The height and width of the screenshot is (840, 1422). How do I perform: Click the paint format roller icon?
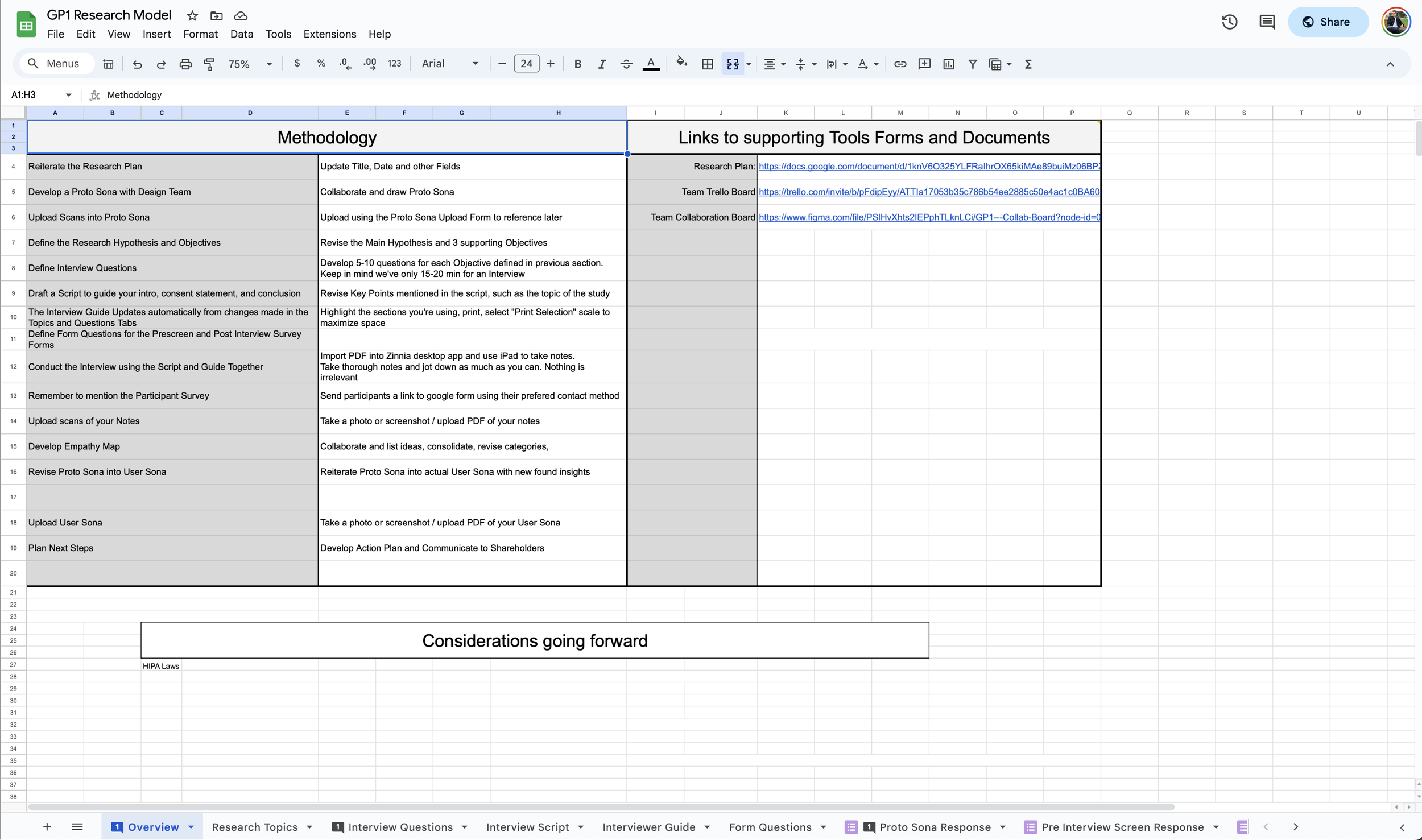pos(209,64)
